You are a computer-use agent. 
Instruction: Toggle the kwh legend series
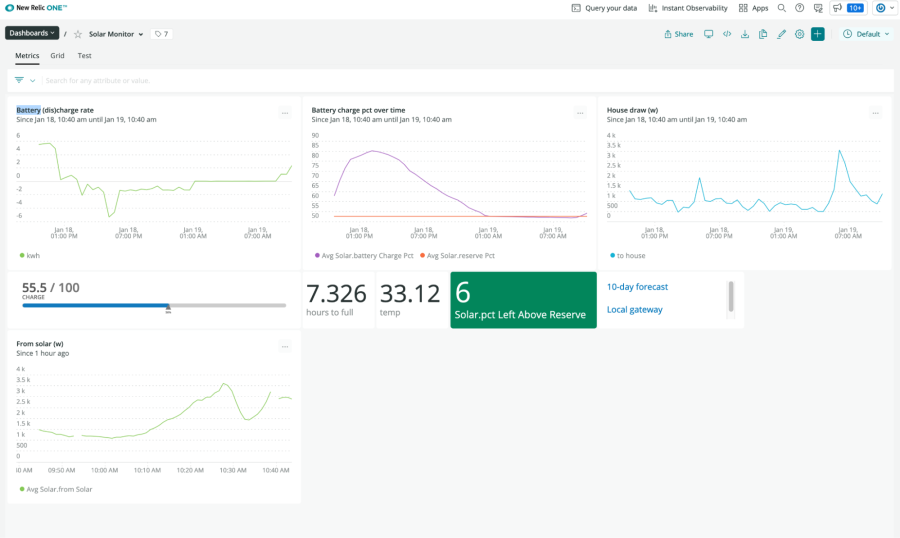pos(32,255)
